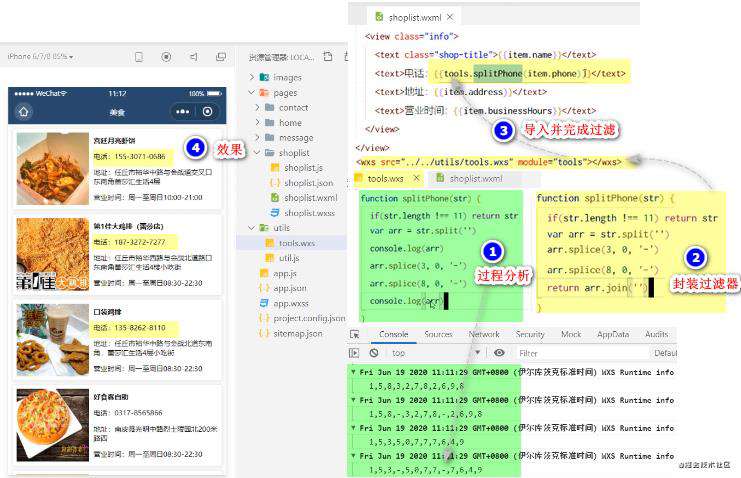Close the tools.wxs editor tab
The image size is (741, 478).
tap(416, 178)
